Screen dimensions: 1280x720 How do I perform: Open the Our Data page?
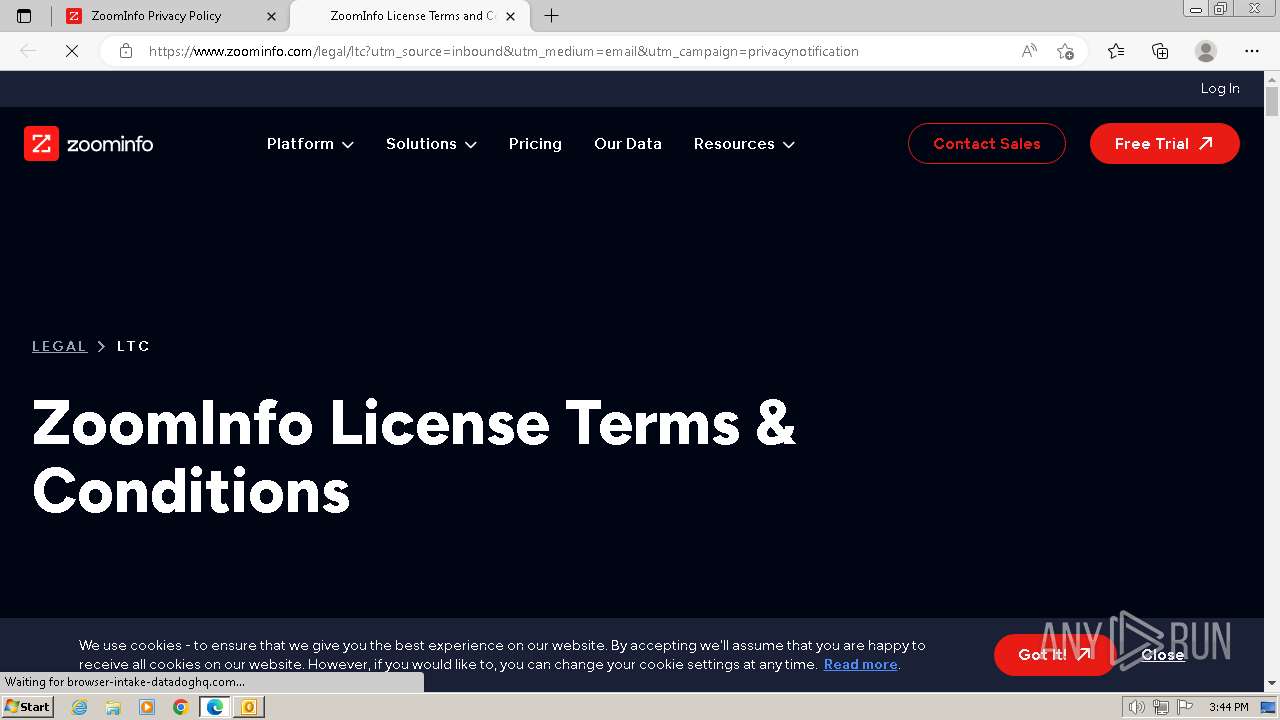point(628,144)
